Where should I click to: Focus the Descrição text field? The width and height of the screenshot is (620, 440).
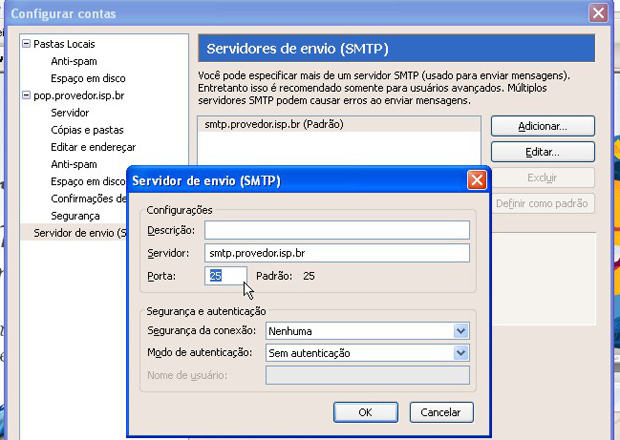coord(337,231)
